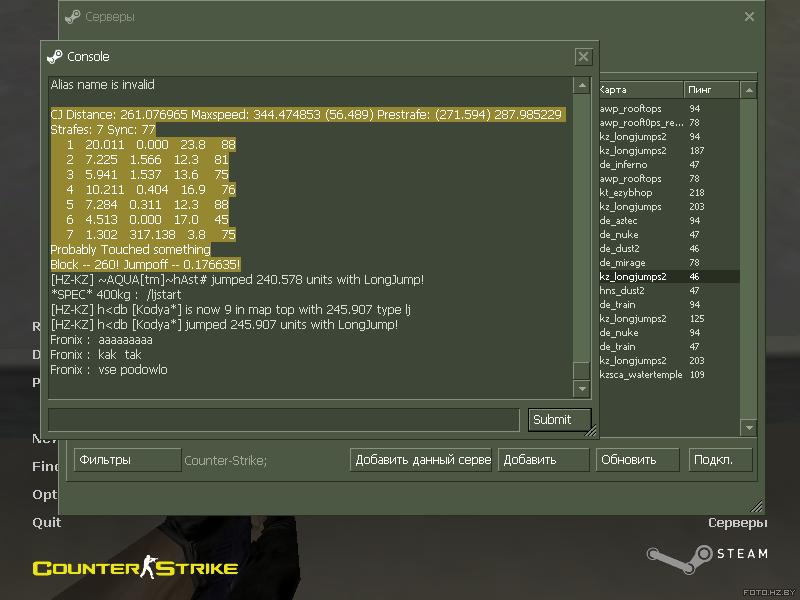Click the short Добавить button
The width and height of the screenshot is (800, 600).
click(x=544, y=460)
